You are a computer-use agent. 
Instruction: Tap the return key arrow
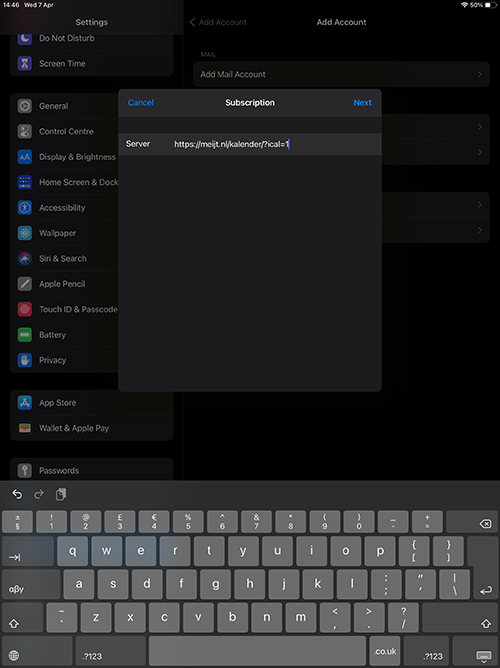(486, 590)
